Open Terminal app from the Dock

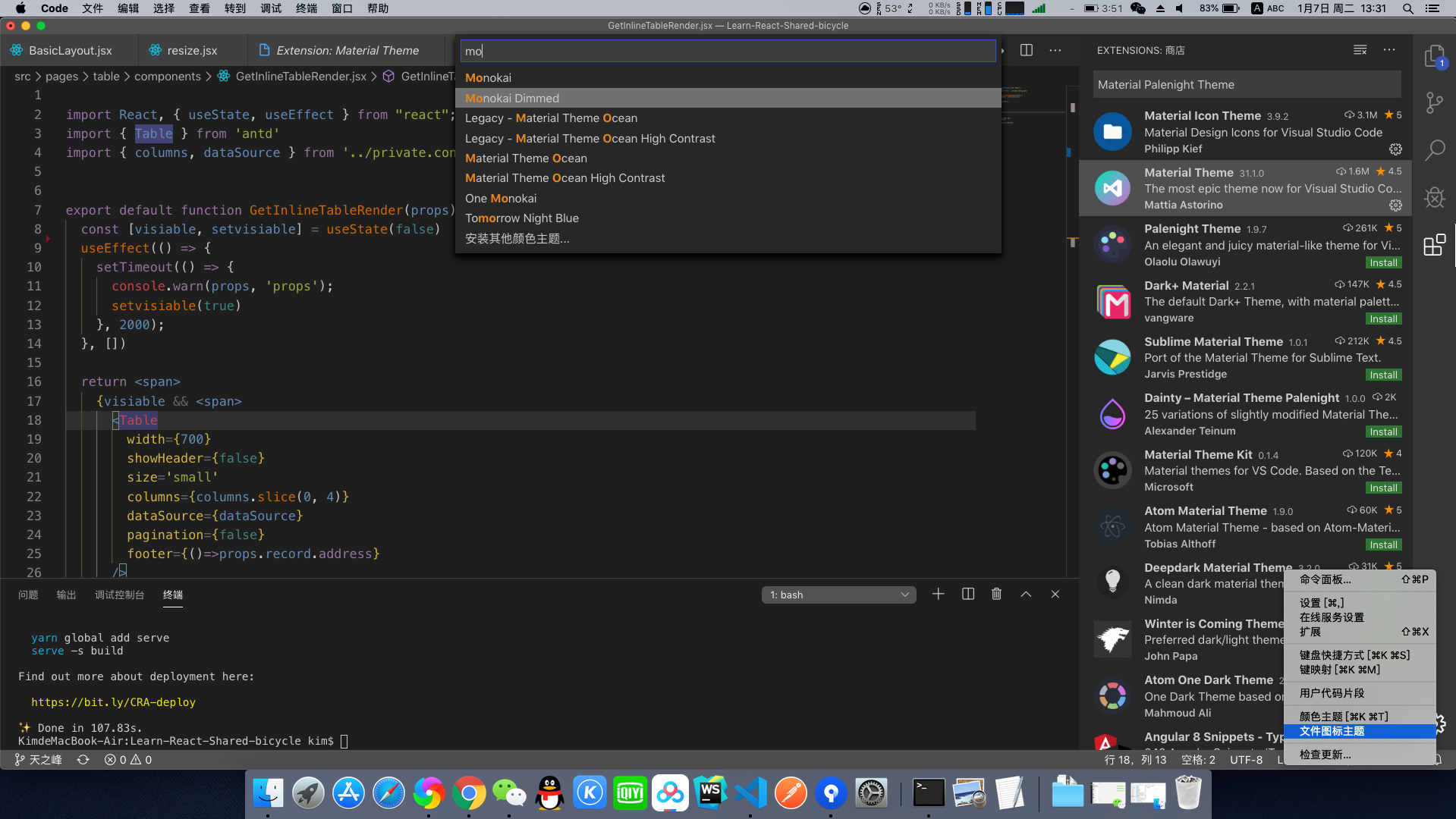(929, 793)
